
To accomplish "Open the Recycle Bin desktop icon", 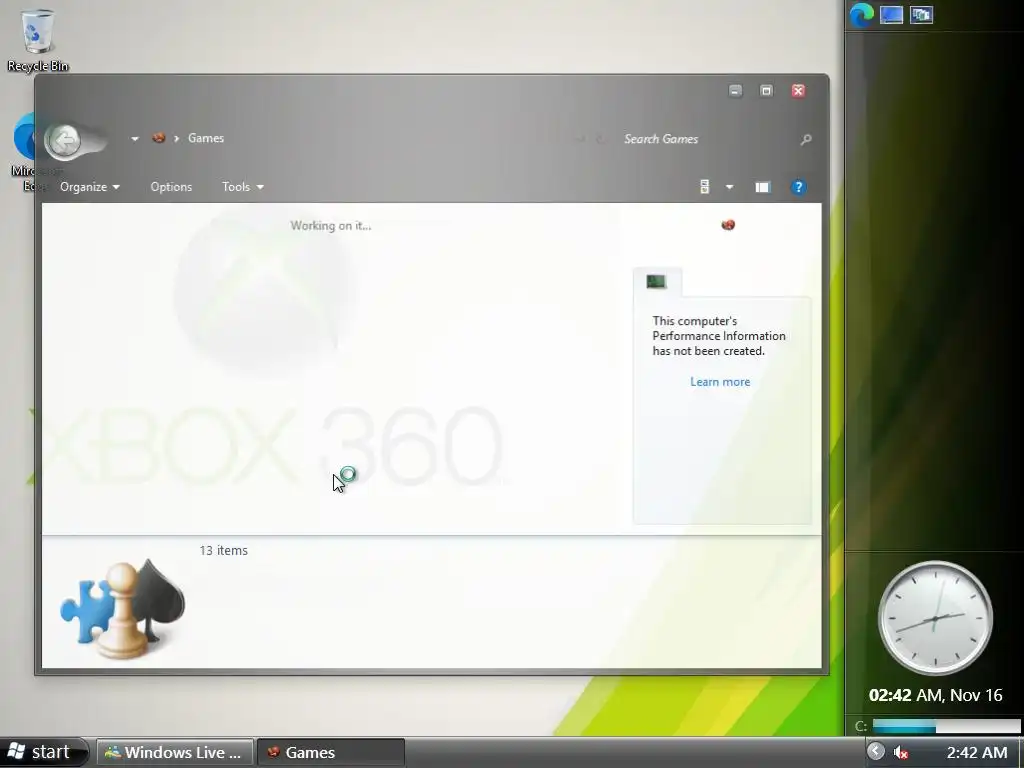I will click(38, 40).
